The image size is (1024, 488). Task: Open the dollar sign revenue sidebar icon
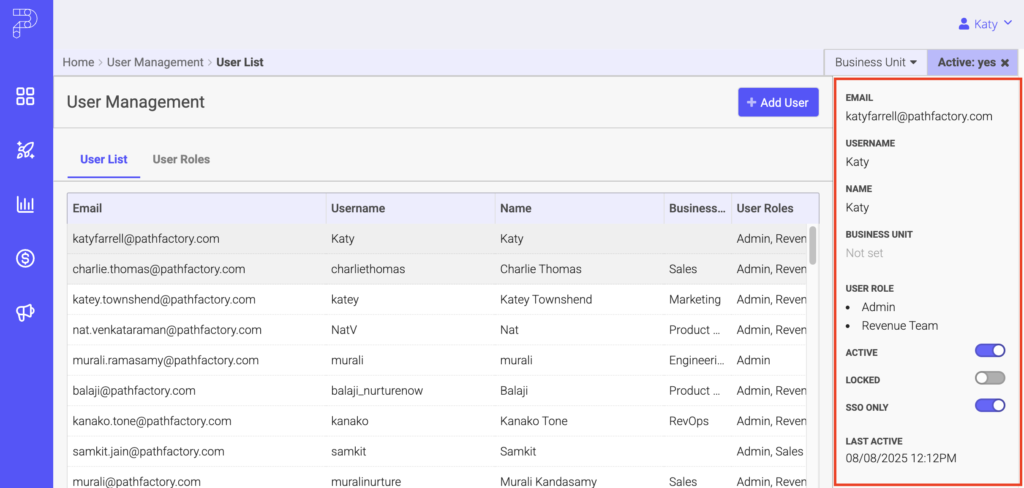point(25,259)
